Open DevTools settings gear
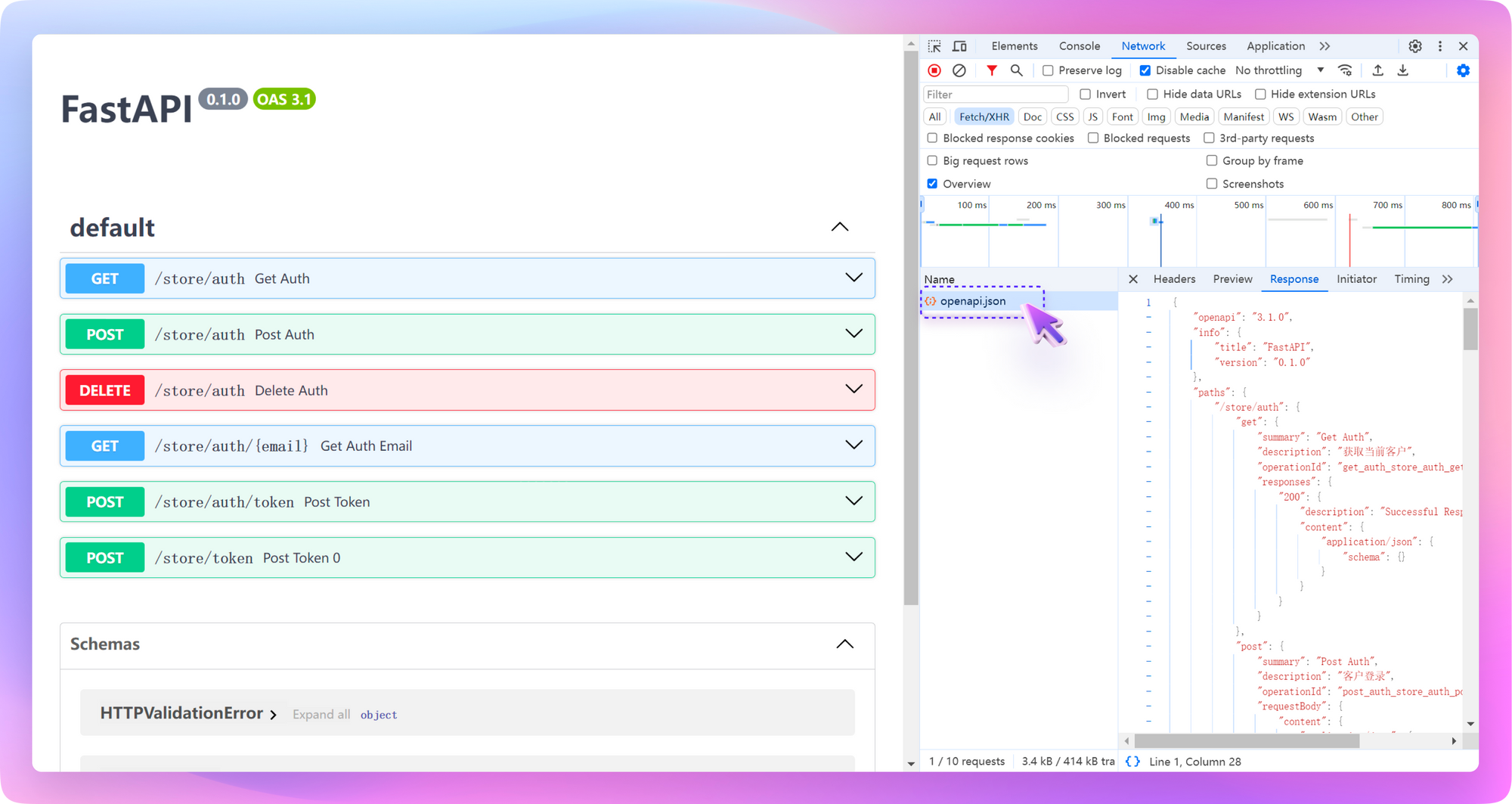The image size is (1512, 804). pos(1415,46)
